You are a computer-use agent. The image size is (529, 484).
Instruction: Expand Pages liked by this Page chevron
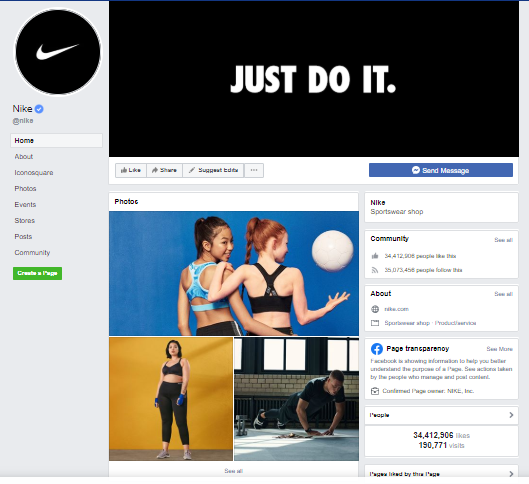511,474
